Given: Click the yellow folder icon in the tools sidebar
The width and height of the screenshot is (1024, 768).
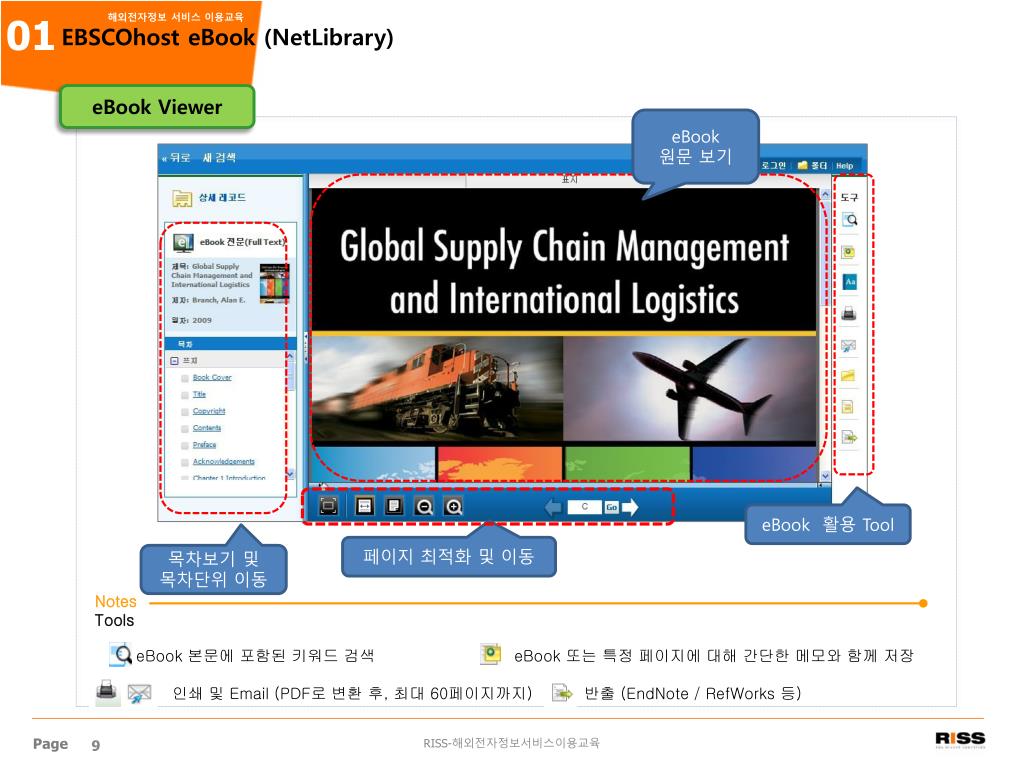Looking at the screenshot, I should [x=848, y=376].
